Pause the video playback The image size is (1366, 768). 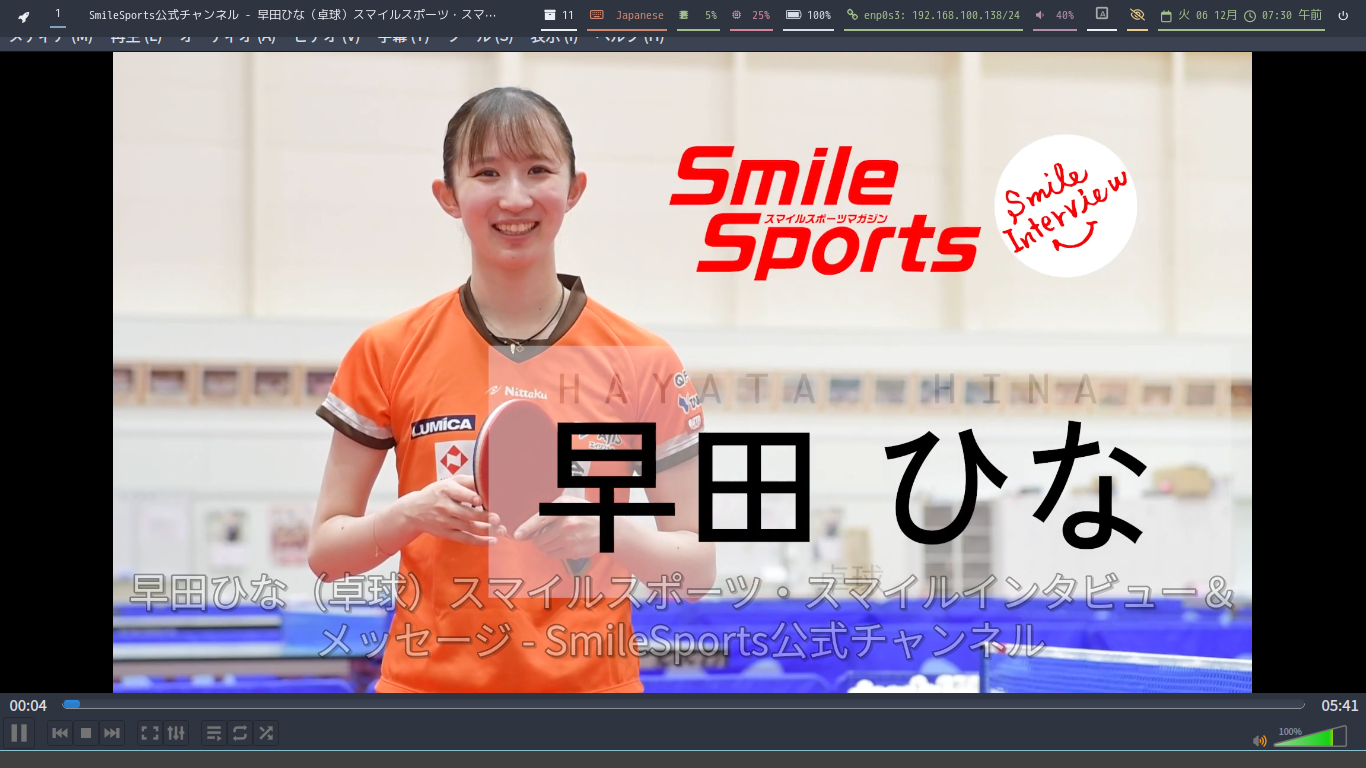click(19, 733)
